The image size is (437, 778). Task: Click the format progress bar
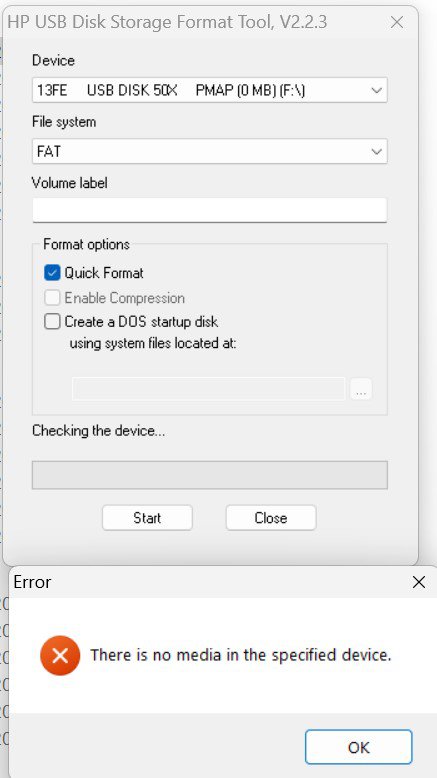click(209, 475)
